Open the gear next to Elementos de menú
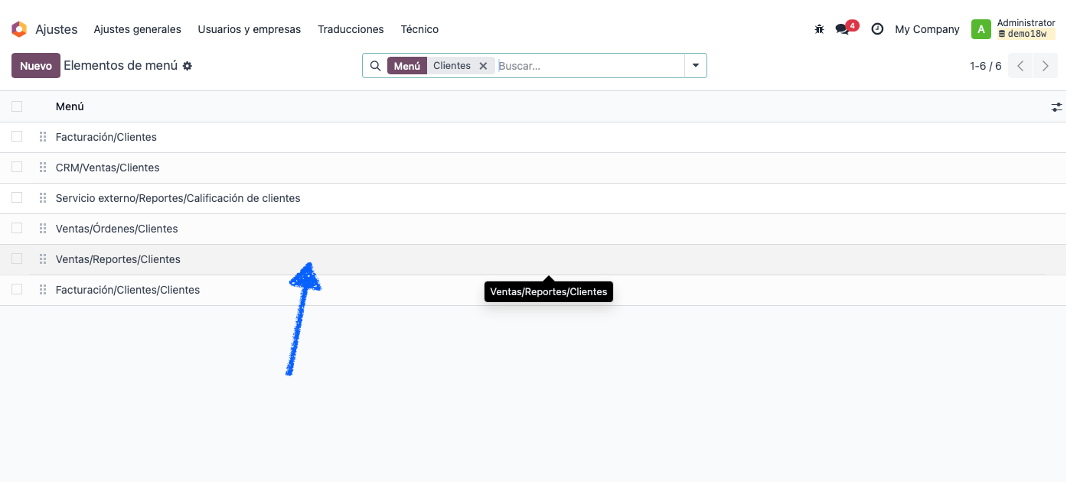The width and height of the screenshot is (1066, 482). coord(188,66)
